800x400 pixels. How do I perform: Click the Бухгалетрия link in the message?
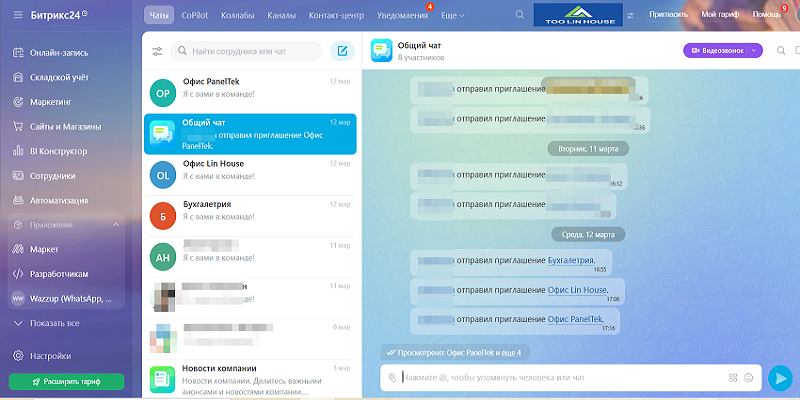click(572, 260)
